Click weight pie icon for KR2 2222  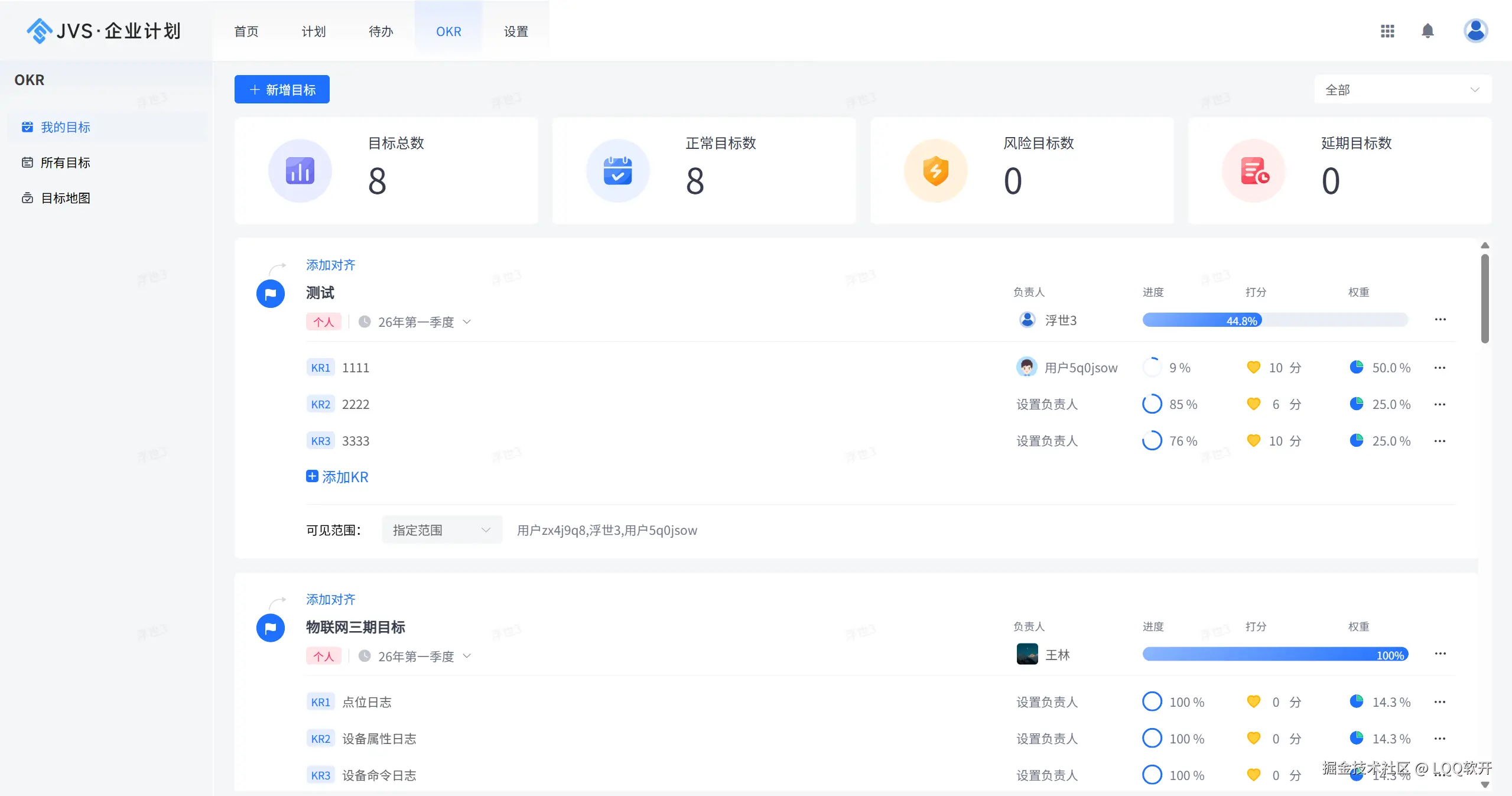[1357, 404]
